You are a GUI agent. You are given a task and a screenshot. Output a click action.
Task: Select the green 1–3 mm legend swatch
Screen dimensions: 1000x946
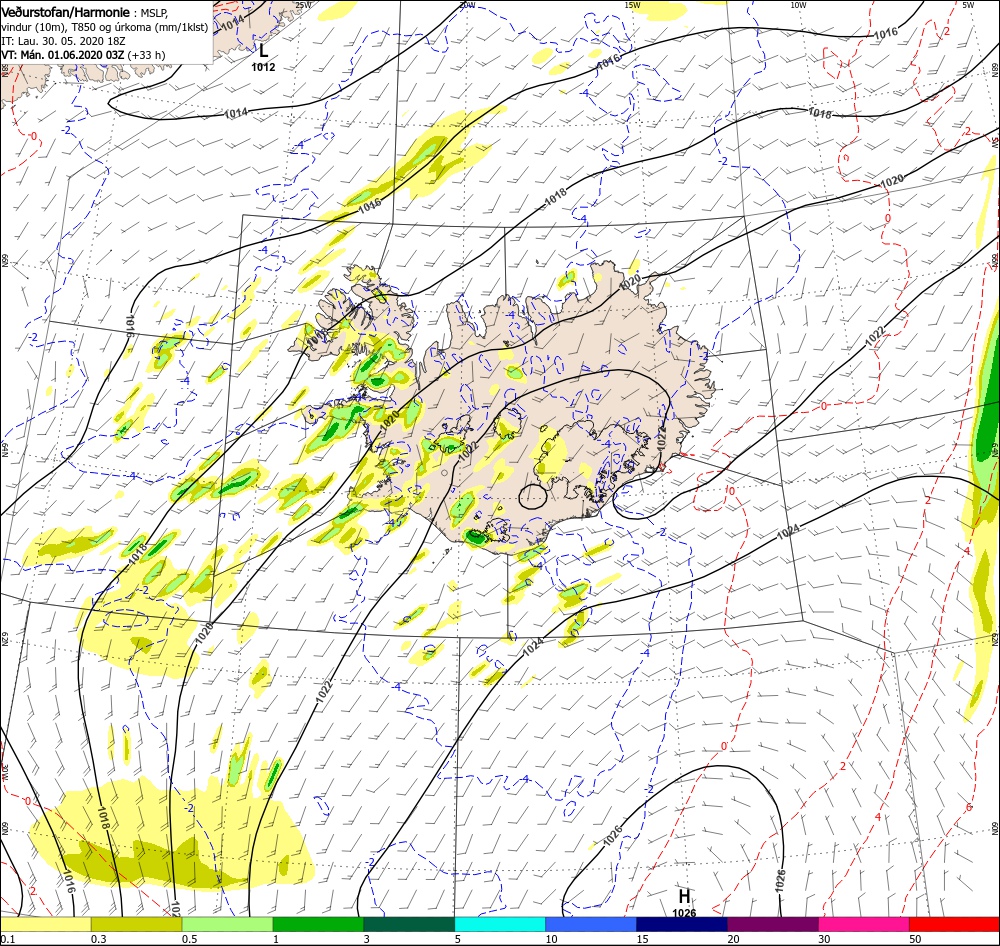[x=318, y=924]
